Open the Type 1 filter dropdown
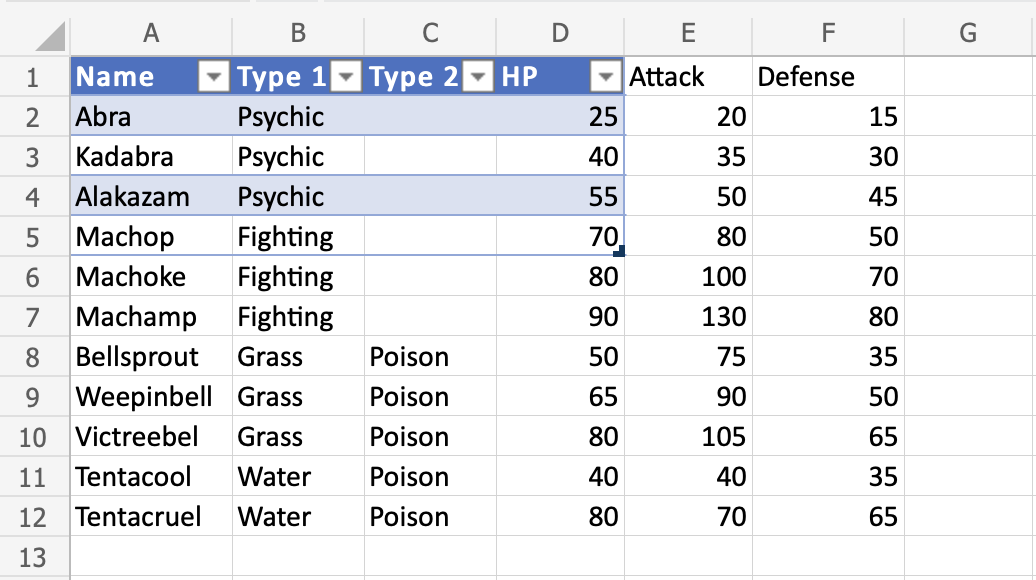Screen dimensions: 1036x580 point(346,77)
